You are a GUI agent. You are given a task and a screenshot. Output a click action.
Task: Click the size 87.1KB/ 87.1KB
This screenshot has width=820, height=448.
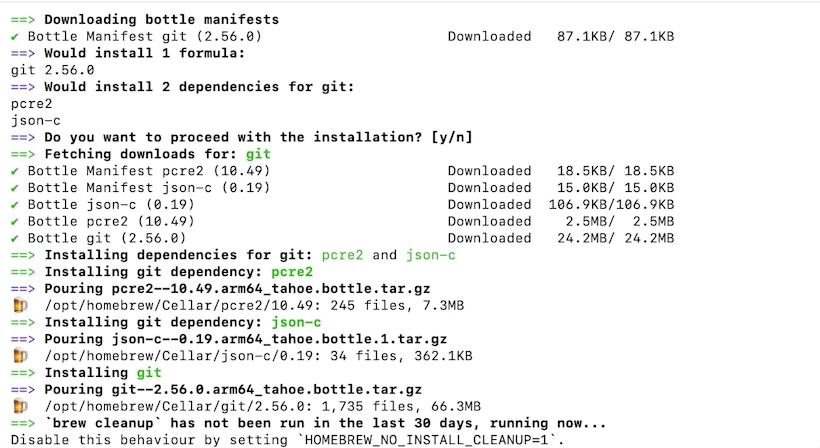tap(616, 37)
